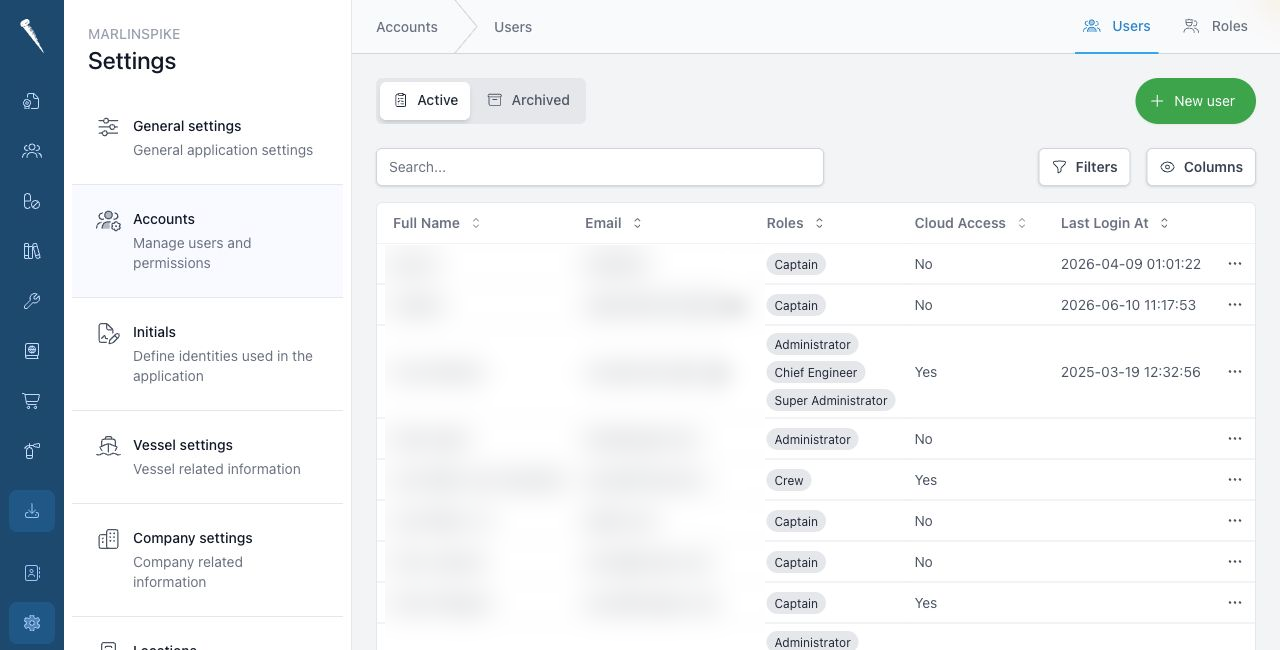Open the fire extinguisher safety icon
The width and height of the screenshot is (1280, 650).
click(x=32, y=451)
